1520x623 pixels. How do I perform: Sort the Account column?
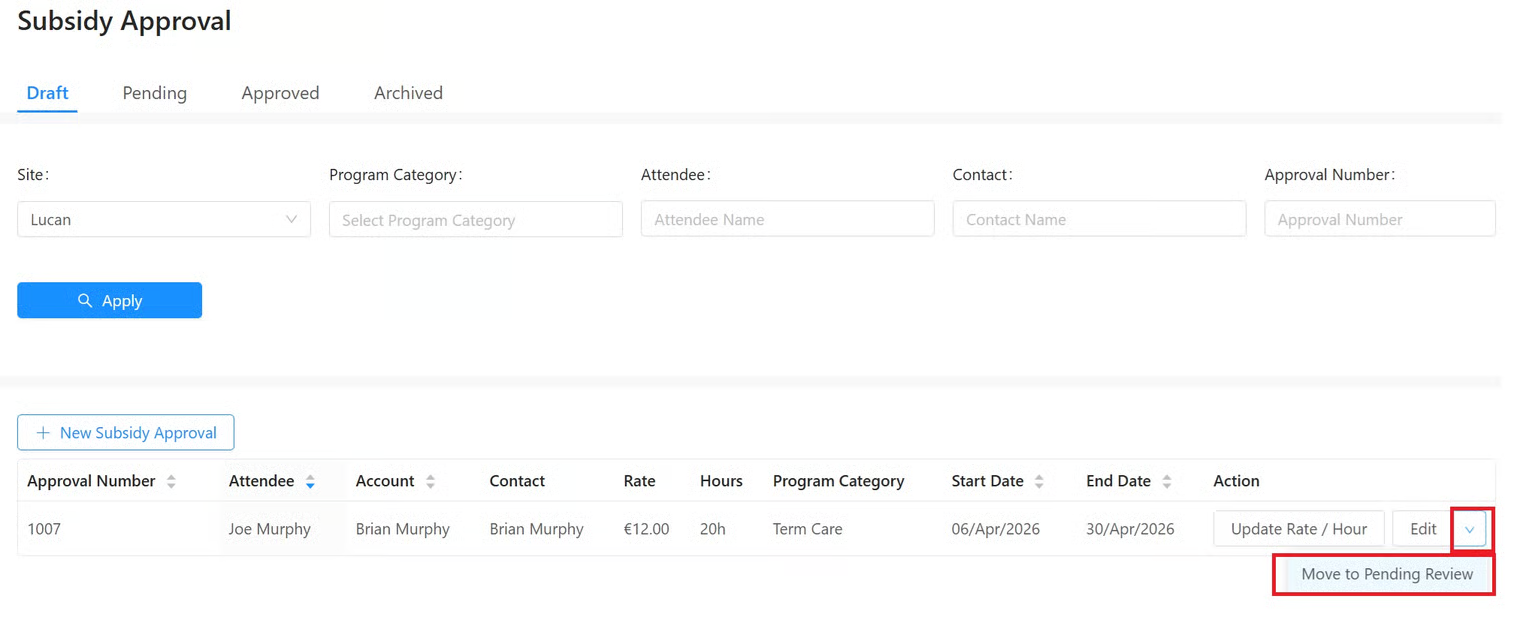coord(430,482)
